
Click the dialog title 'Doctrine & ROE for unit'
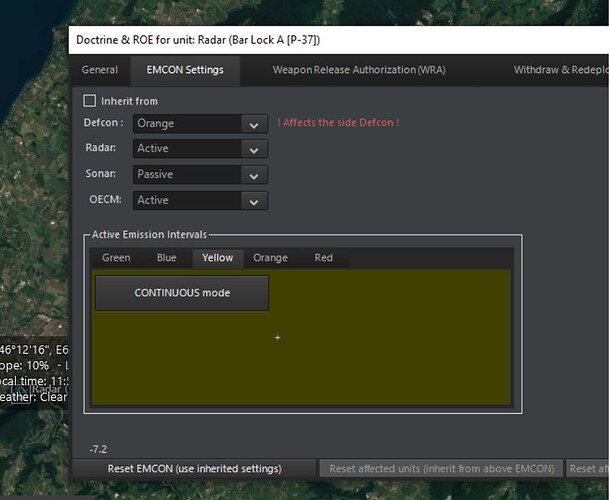pos(198,40)
